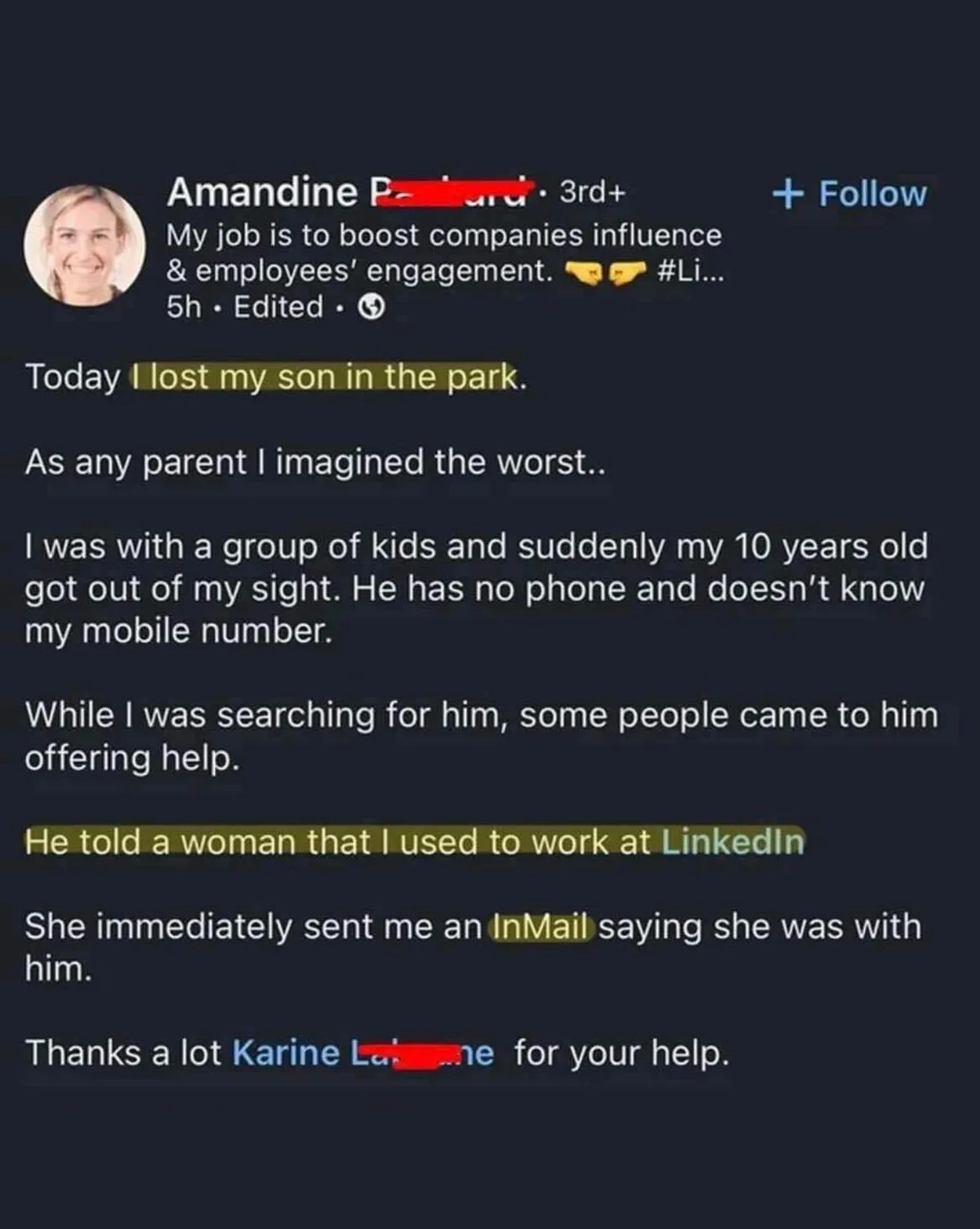
Task: Click the 5h post timestamp
Action: click(183, 308)
